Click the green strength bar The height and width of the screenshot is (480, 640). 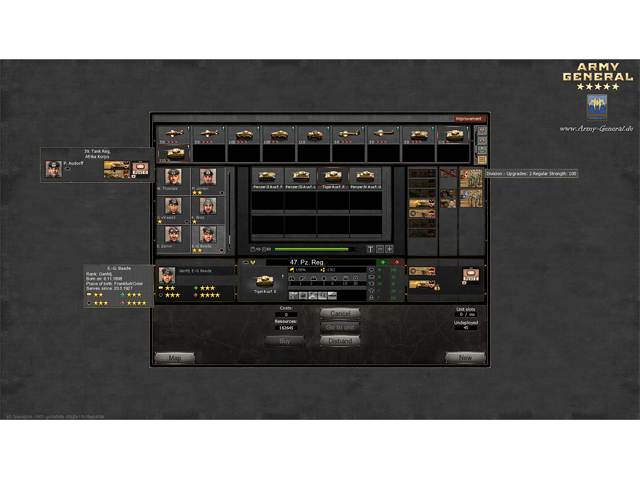pyautogui.click(x=312, y=249)
